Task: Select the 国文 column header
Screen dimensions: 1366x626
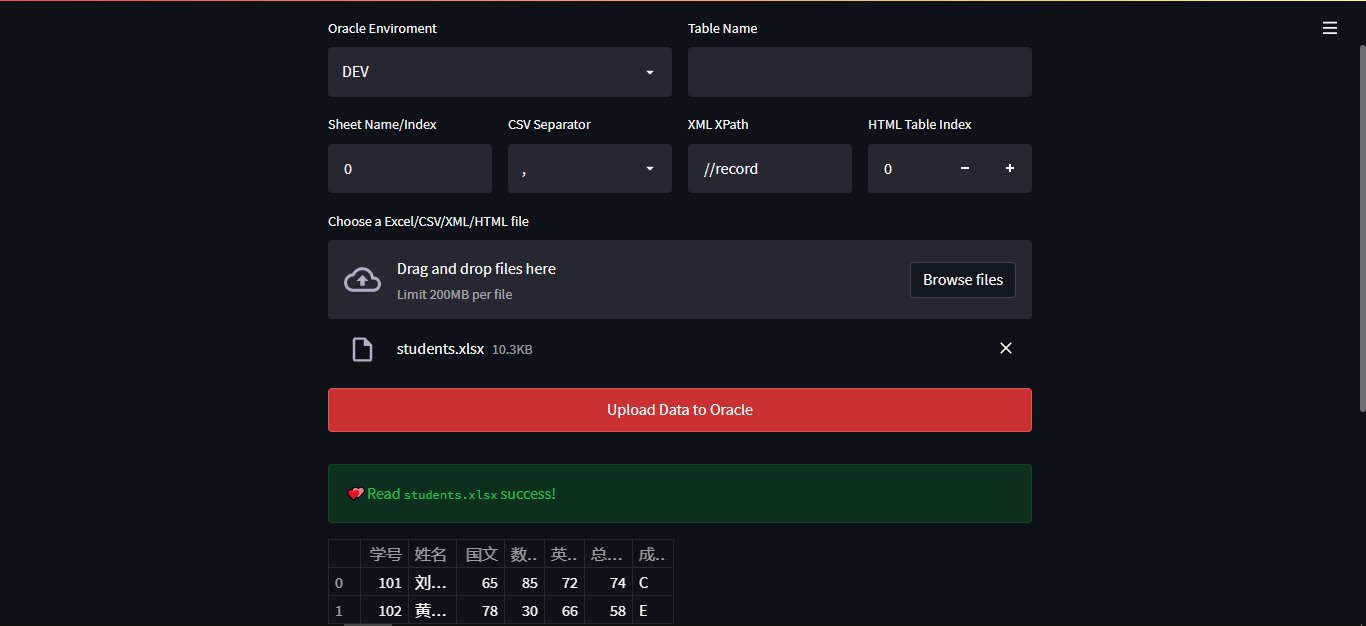Action: (x=481, y=554)
